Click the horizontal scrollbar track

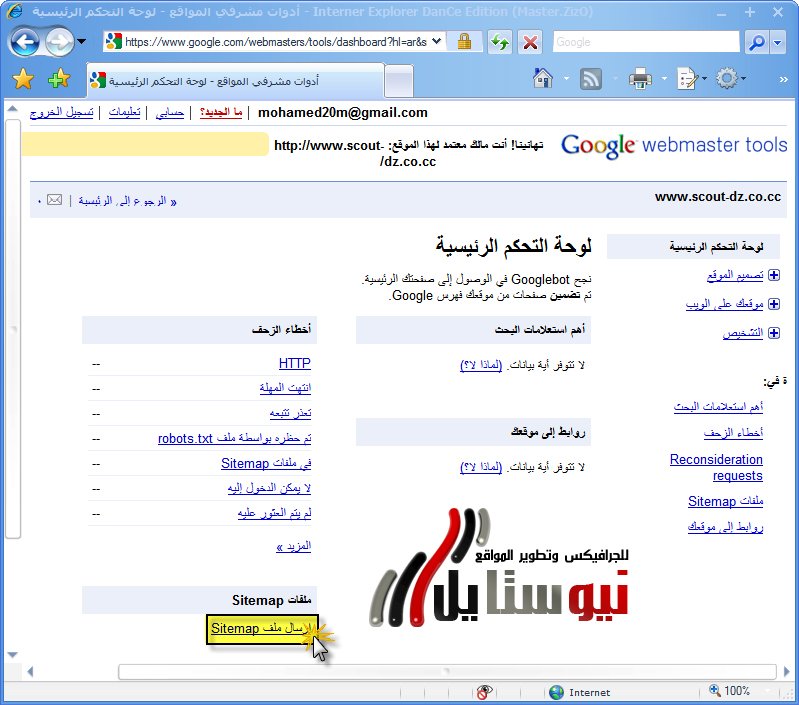447,672
